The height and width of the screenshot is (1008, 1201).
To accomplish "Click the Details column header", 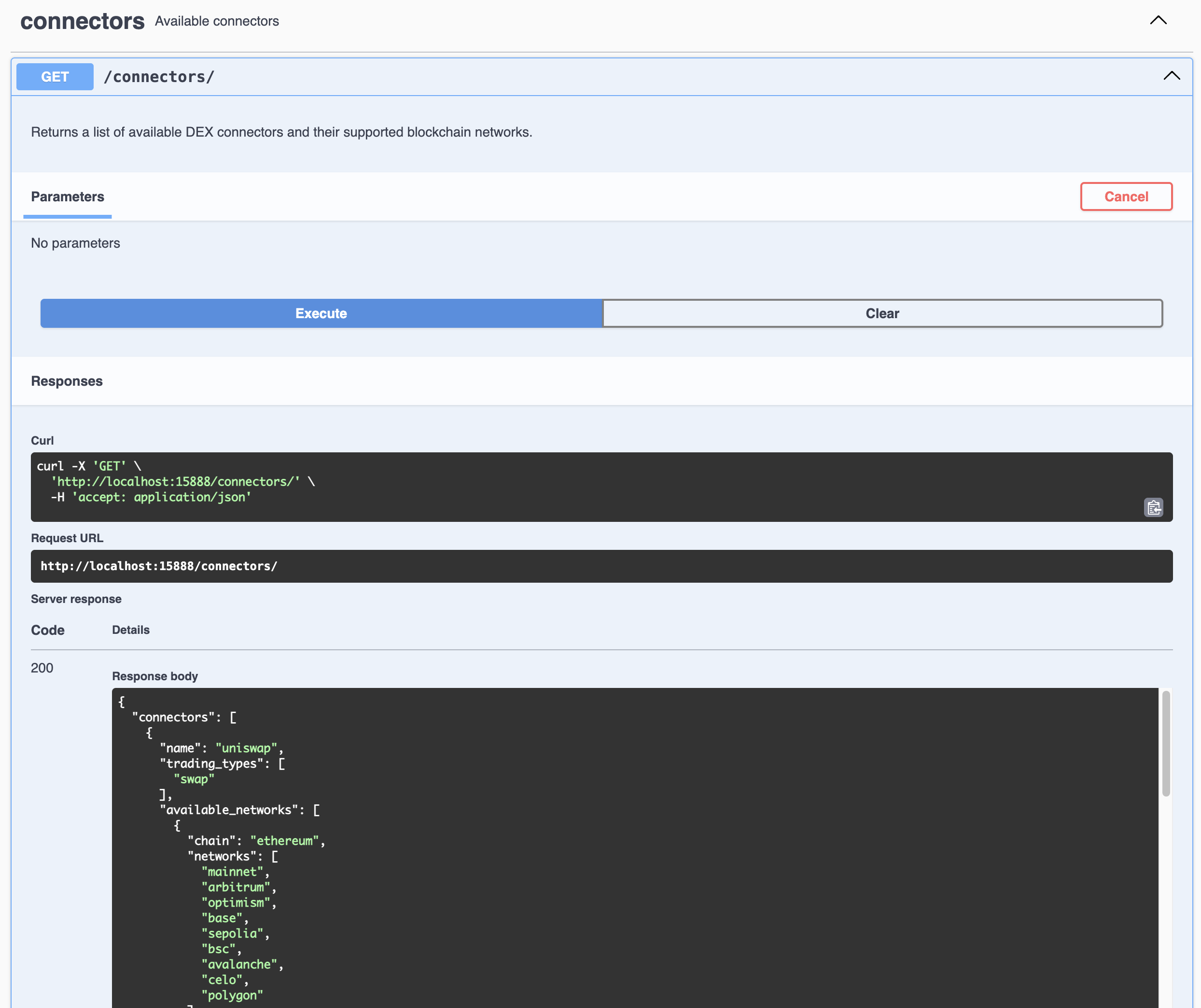I will tap(130, 630).
